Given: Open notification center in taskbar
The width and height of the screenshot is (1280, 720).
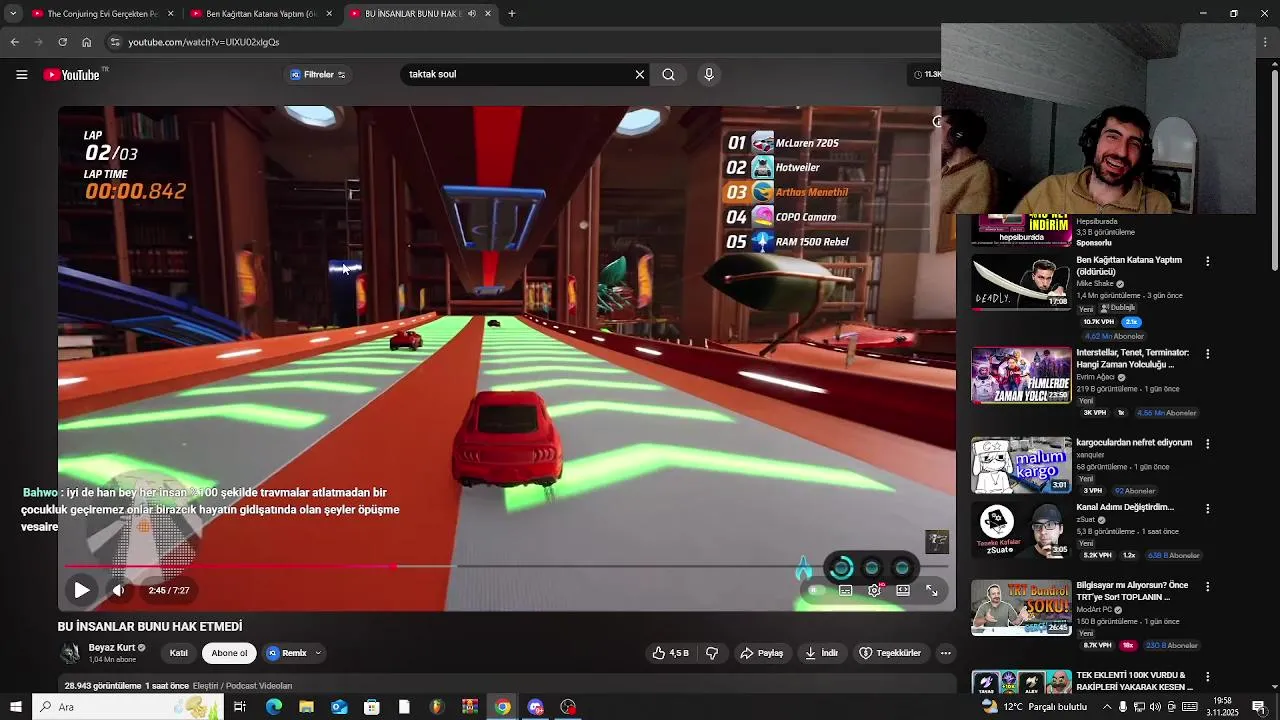Looking at the screenshot, I should click(x=1258, y=707).
